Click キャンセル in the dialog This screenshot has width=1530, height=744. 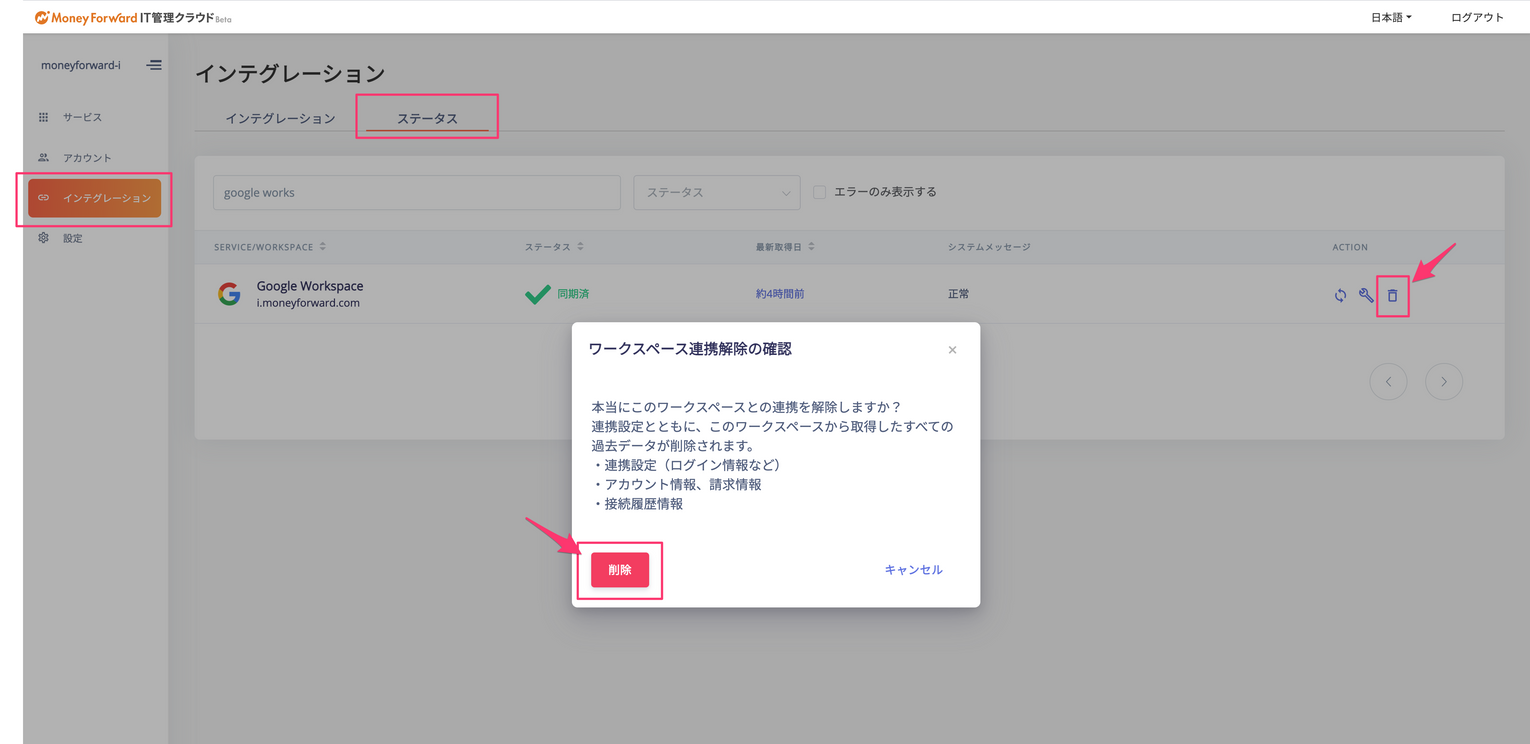click(x=913, y=570)
